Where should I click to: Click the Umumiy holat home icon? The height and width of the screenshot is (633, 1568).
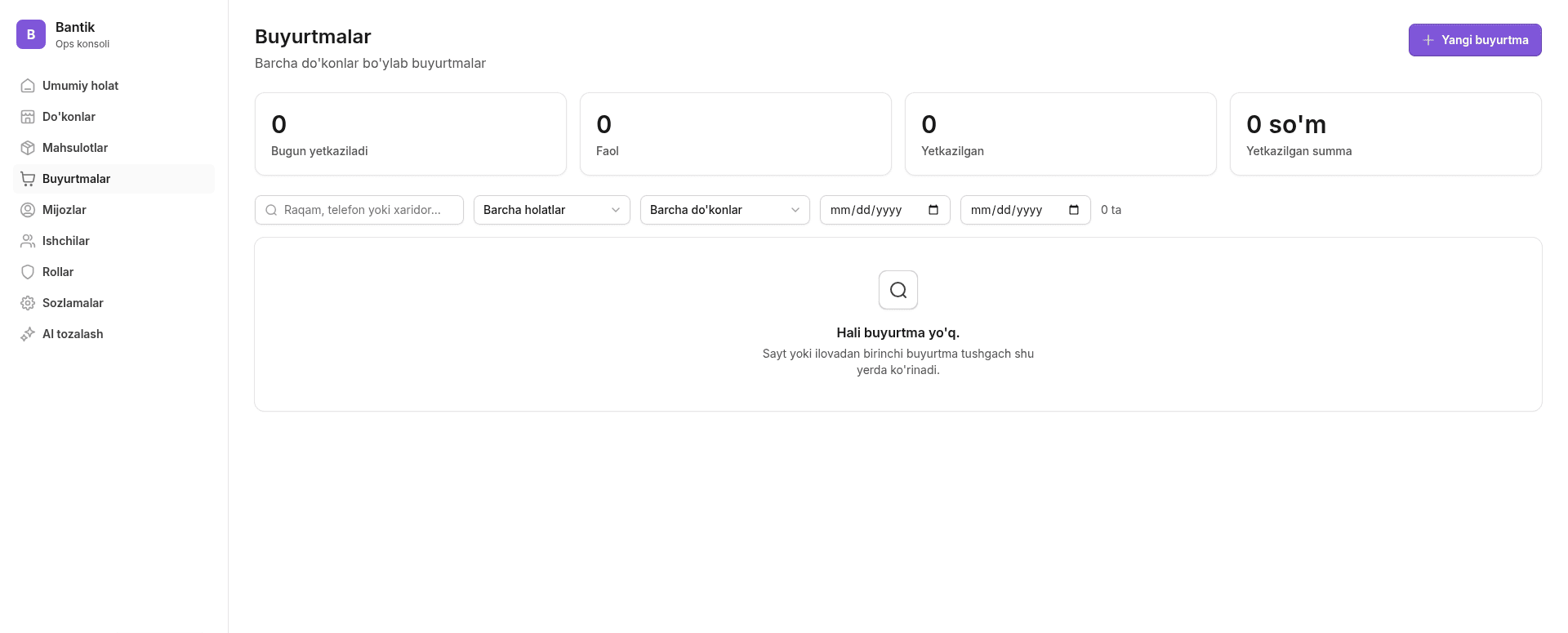click(28, 86)
